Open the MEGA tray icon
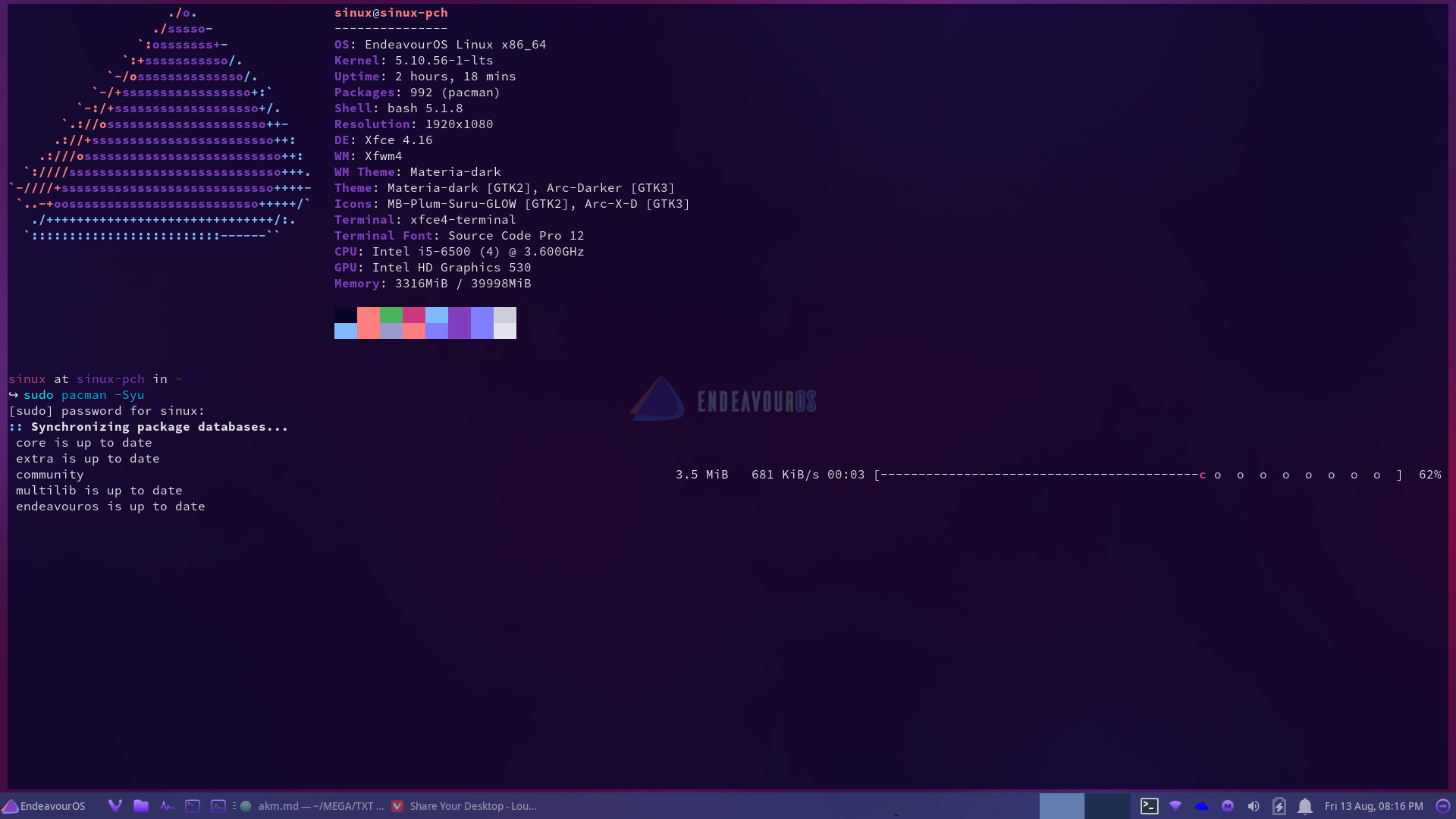 [x=1228, y=806]
